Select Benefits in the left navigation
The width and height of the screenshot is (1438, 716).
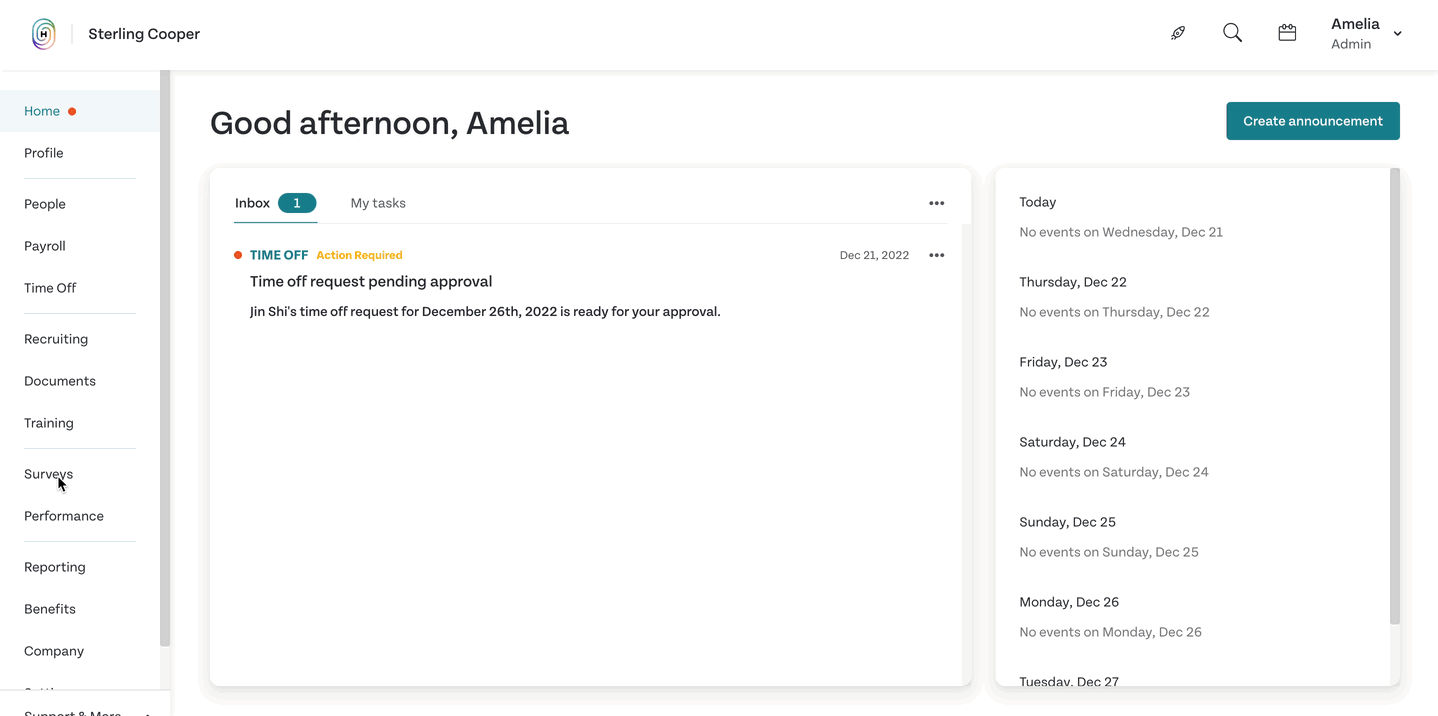pyautogui.click(x=50, y=609)
